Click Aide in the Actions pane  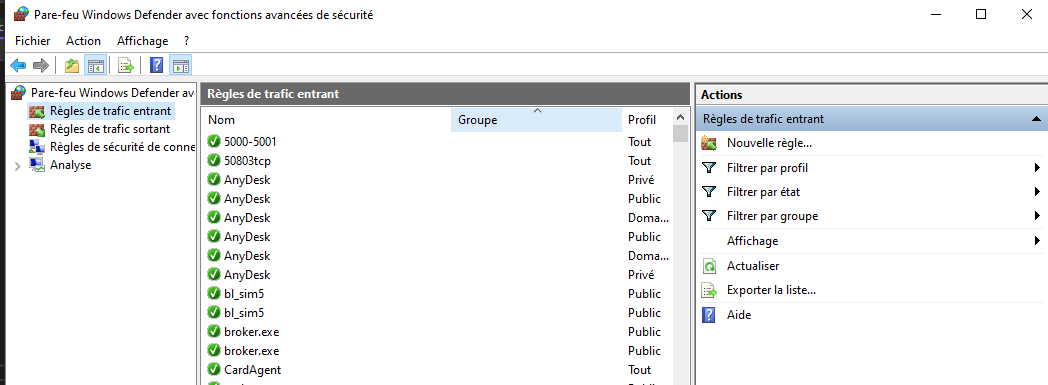739,315
